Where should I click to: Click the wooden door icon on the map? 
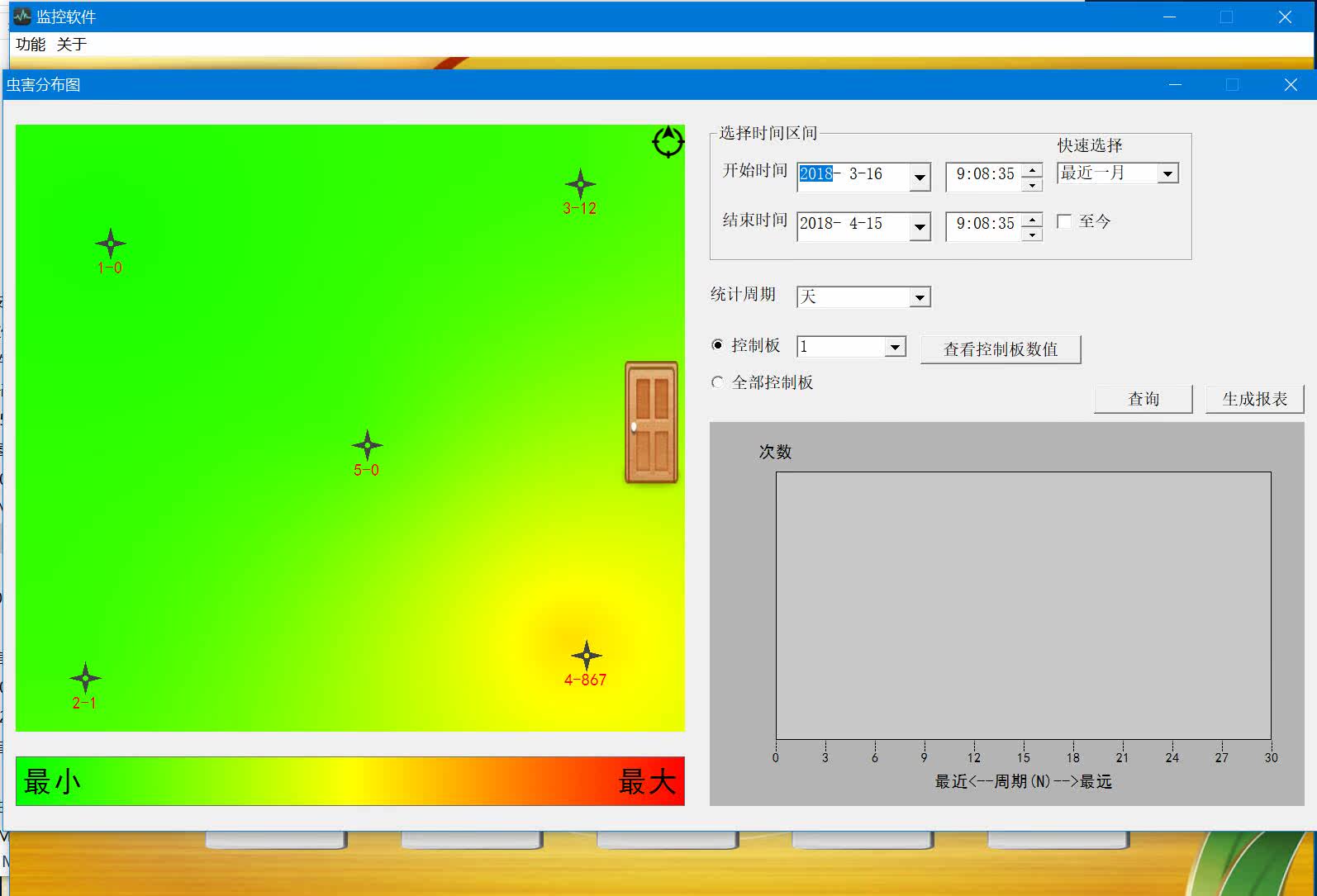tap(652, 422)
